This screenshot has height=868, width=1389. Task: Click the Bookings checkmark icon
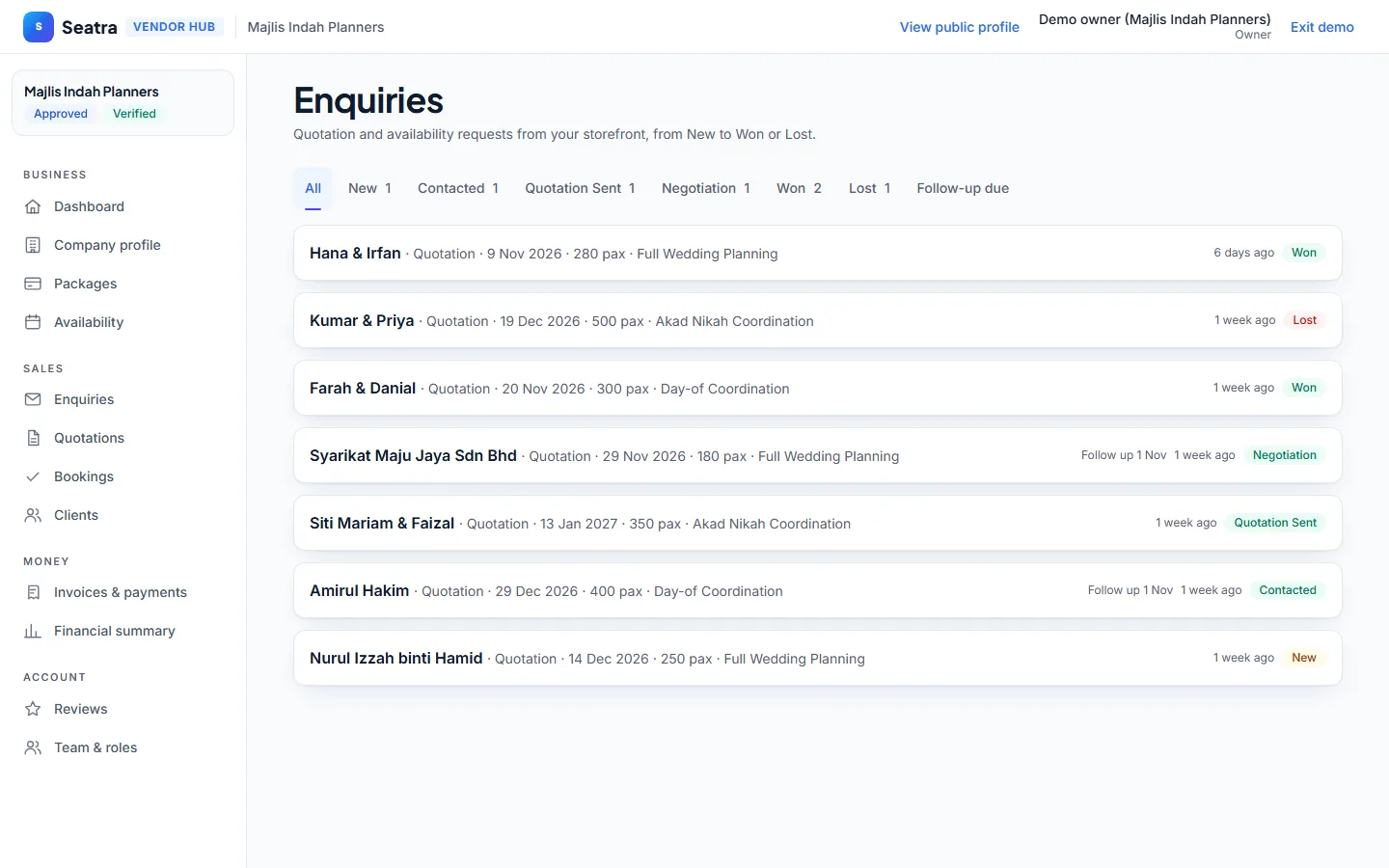pyautogui.click(x=33, y=476)
